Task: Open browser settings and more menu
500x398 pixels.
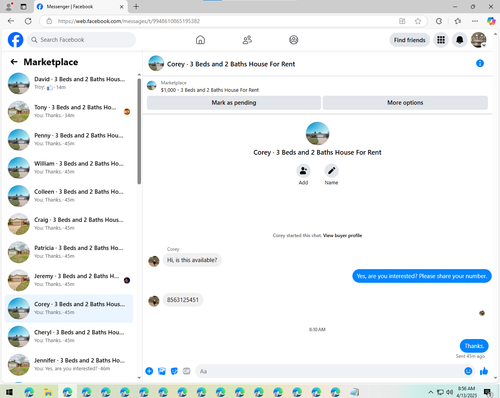Action: (475, 21)
